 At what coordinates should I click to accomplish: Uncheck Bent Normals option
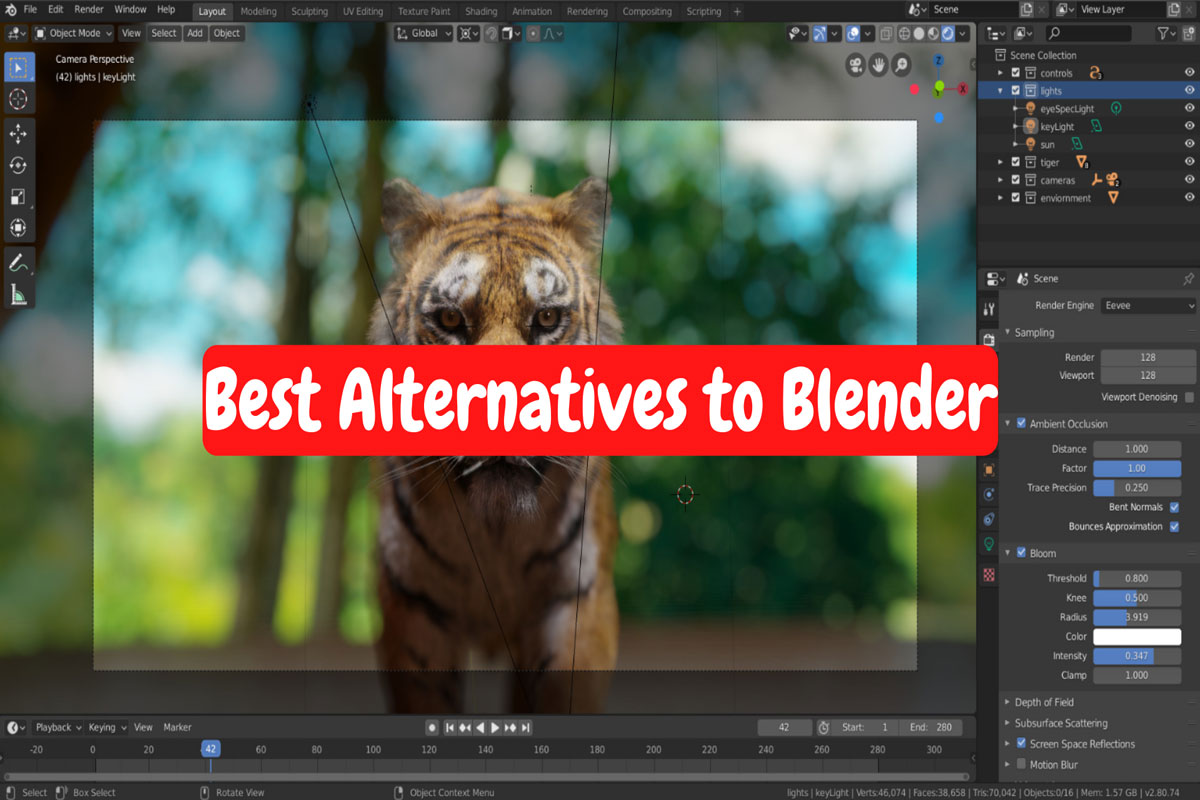pyautogui.click(x=1174, y=507)
